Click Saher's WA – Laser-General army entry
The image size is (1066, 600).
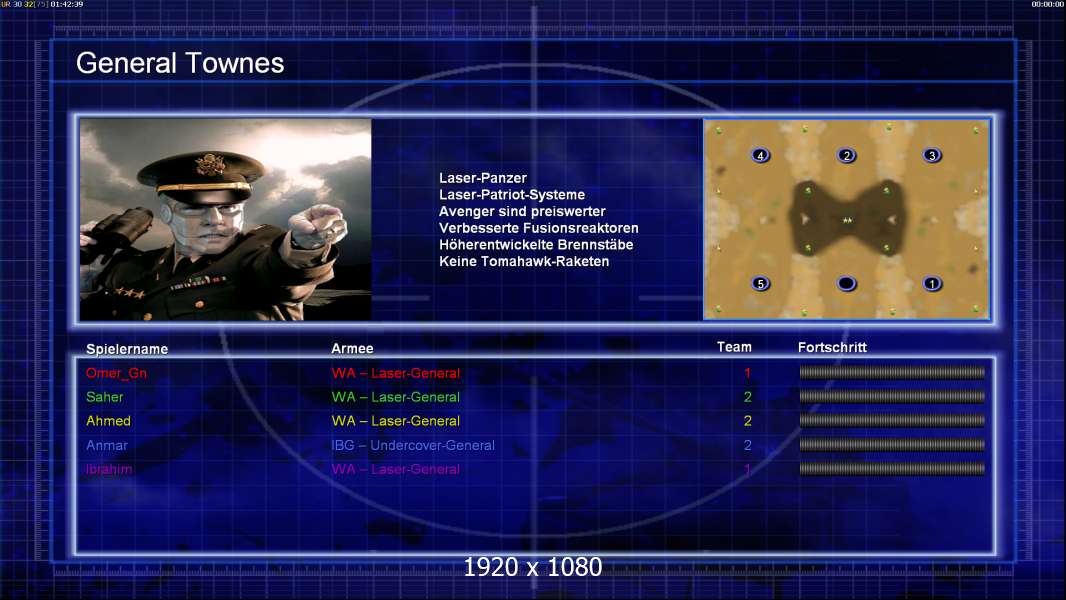click(x=396, y=397)
